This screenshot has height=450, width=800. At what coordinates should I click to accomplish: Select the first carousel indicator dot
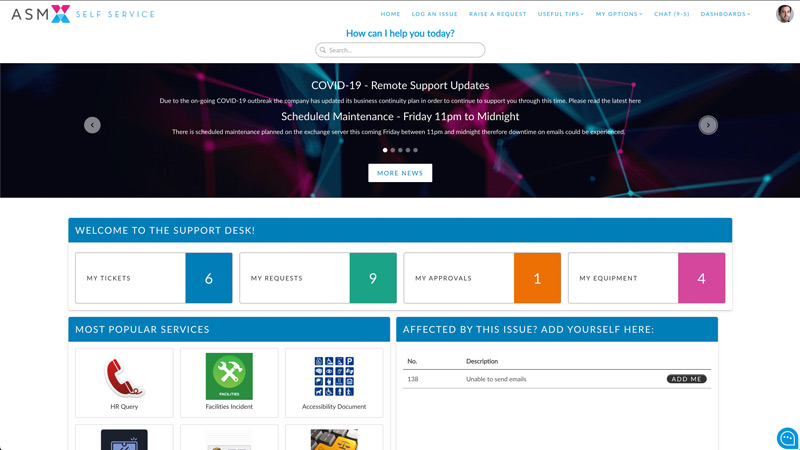[x=385, y=150]
